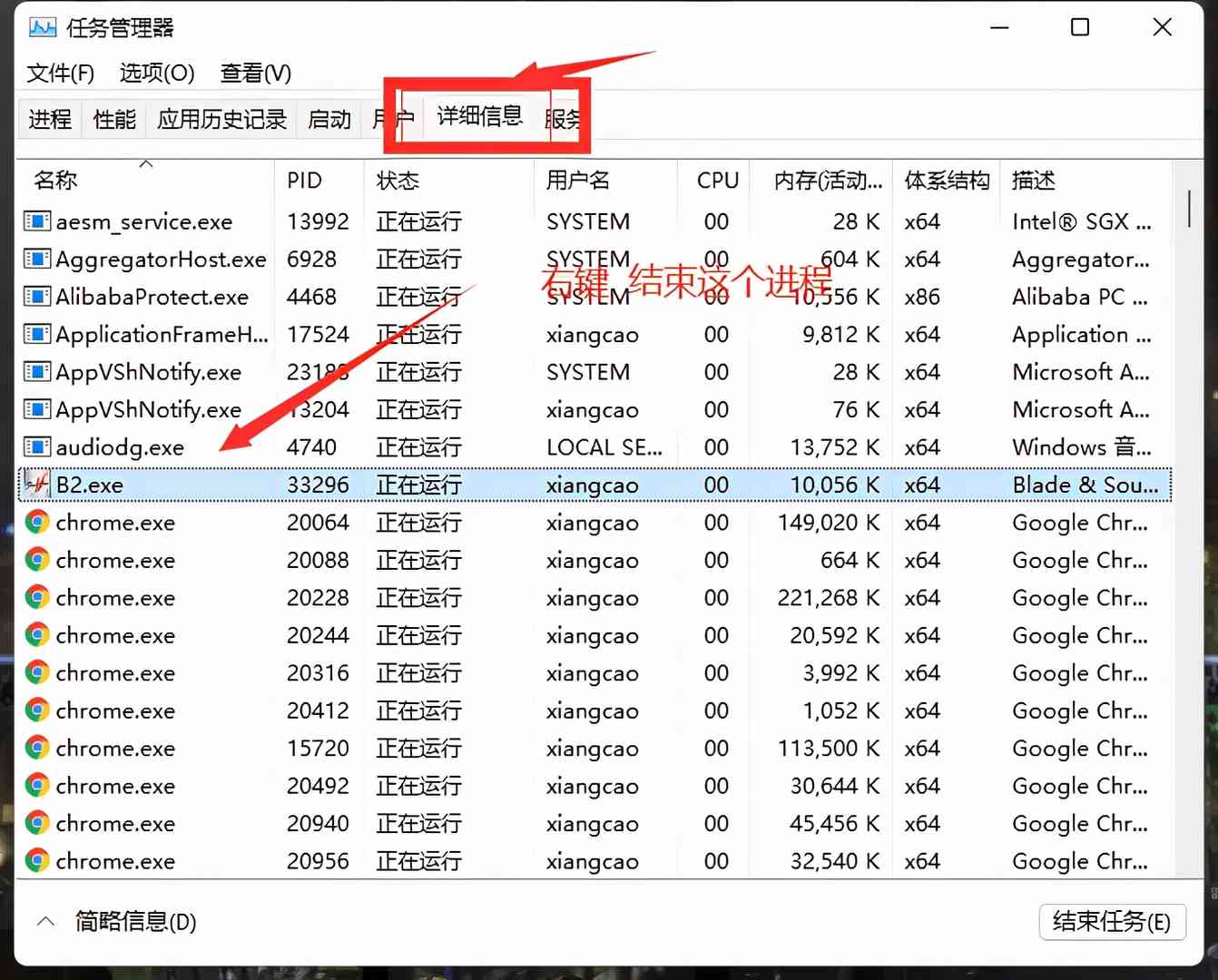Click the Windows 音... description cell
This screenshot has width=1218, height=980.
(1082, 447)
